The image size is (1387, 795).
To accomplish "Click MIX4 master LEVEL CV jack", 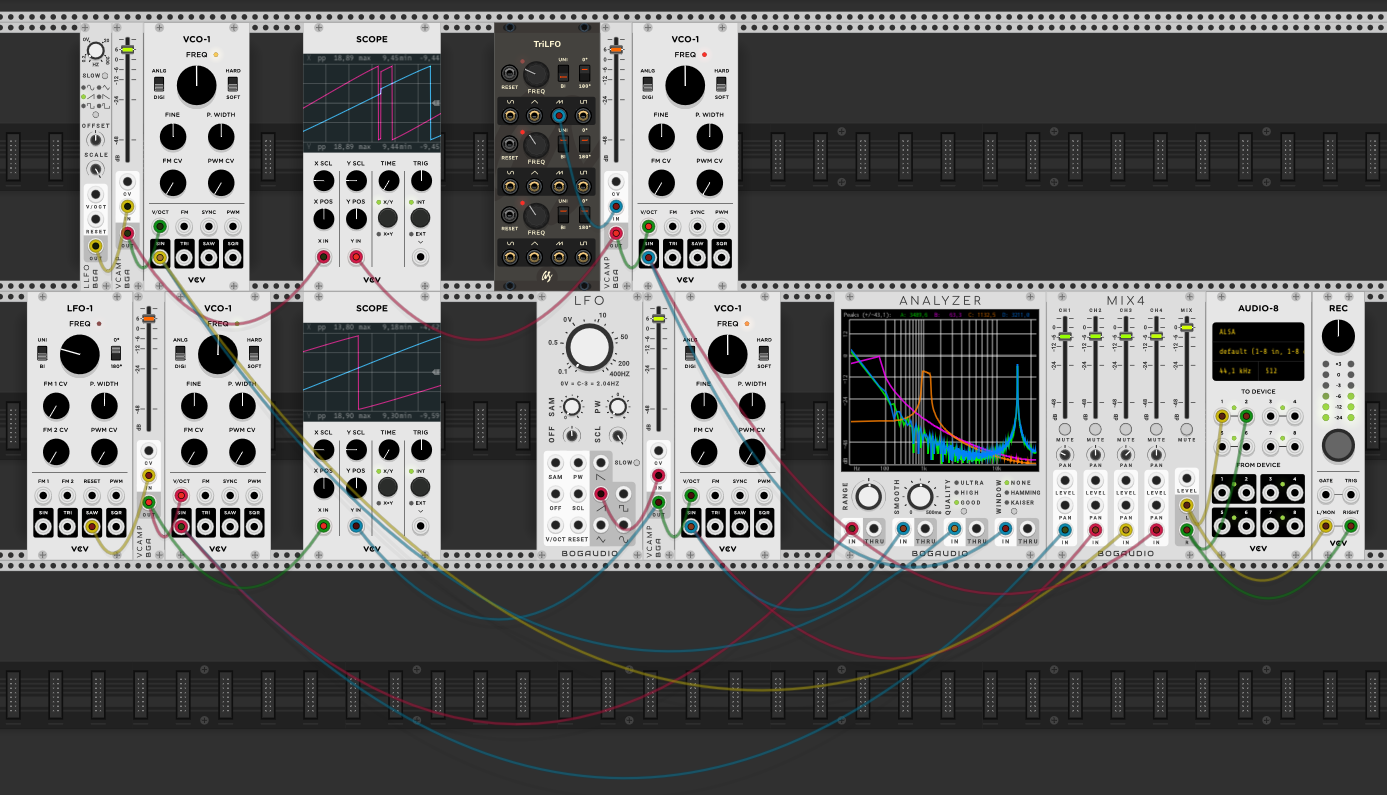I will click(1187, 480).
